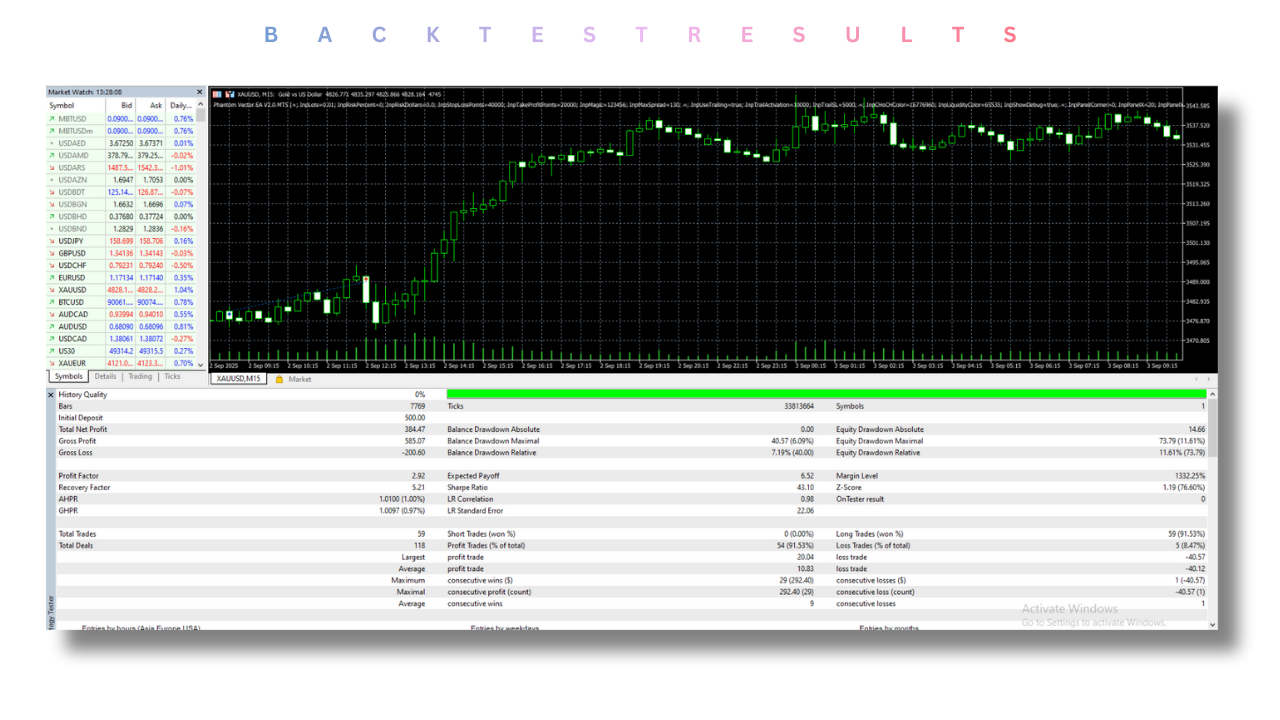Close the Market Watch panel
Image resolution: width=1280 pixels, height=720 pixels.
click(x=199, y=92)
